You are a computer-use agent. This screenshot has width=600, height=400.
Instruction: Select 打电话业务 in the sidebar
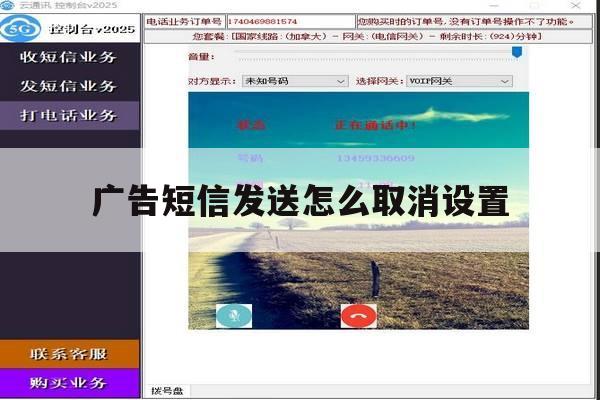(x=70, y=116)
